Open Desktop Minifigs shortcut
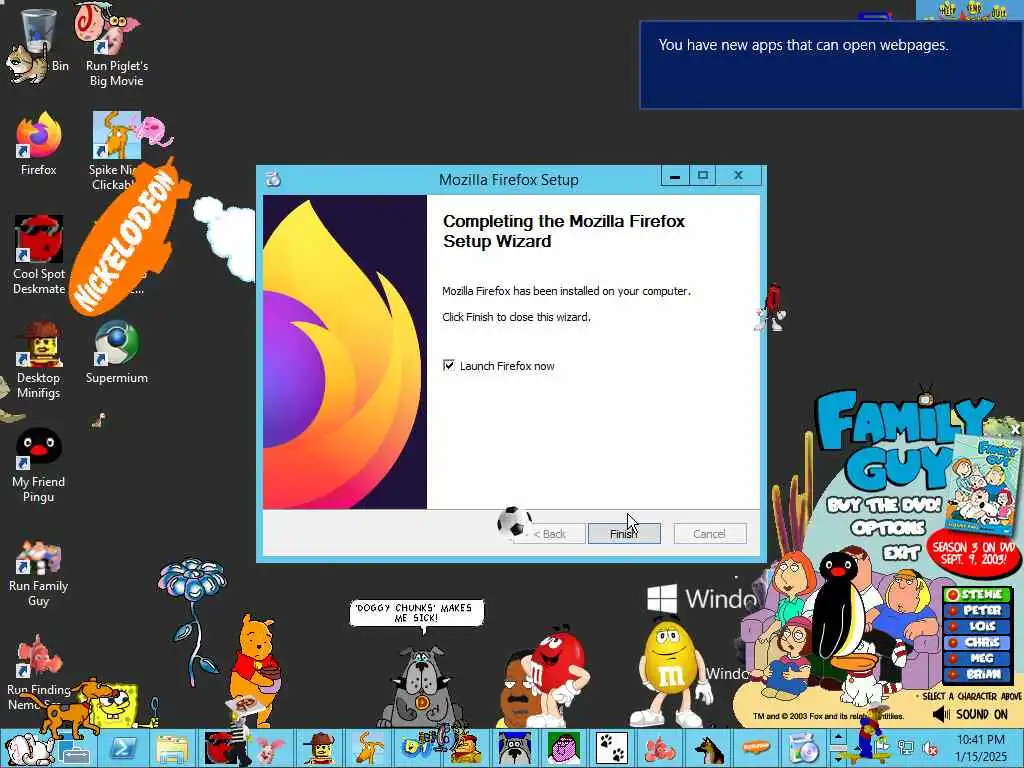This screenshot has height=768, width=1024. (39, 359)
